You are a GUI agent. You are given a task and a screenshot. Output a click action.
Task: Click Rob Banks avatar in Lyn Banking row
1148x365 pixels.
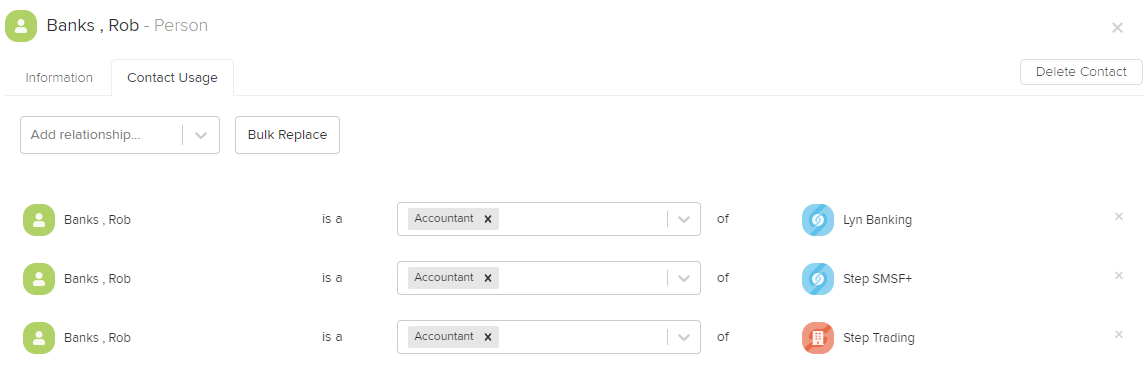[39, 219]
